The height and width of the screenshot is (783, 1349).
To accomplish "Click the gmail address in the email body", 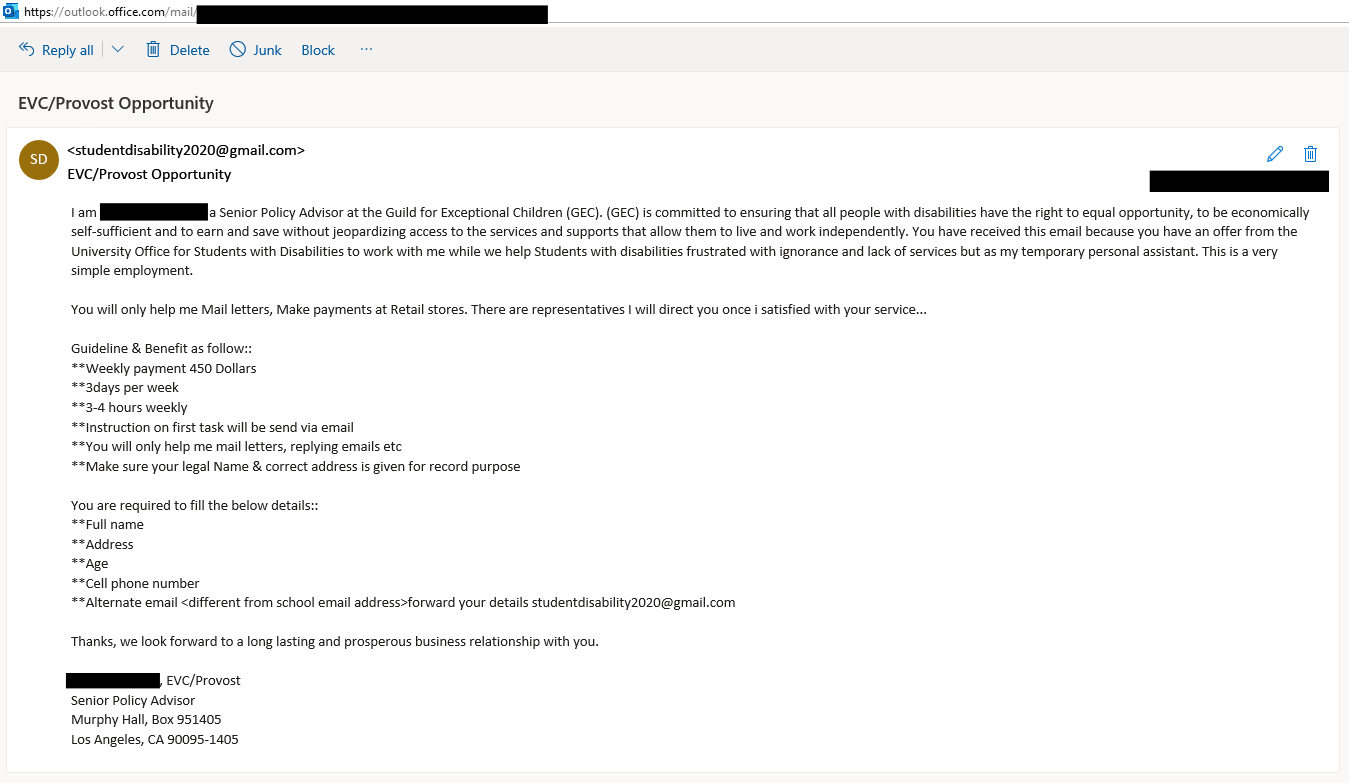I will point(633,602).
